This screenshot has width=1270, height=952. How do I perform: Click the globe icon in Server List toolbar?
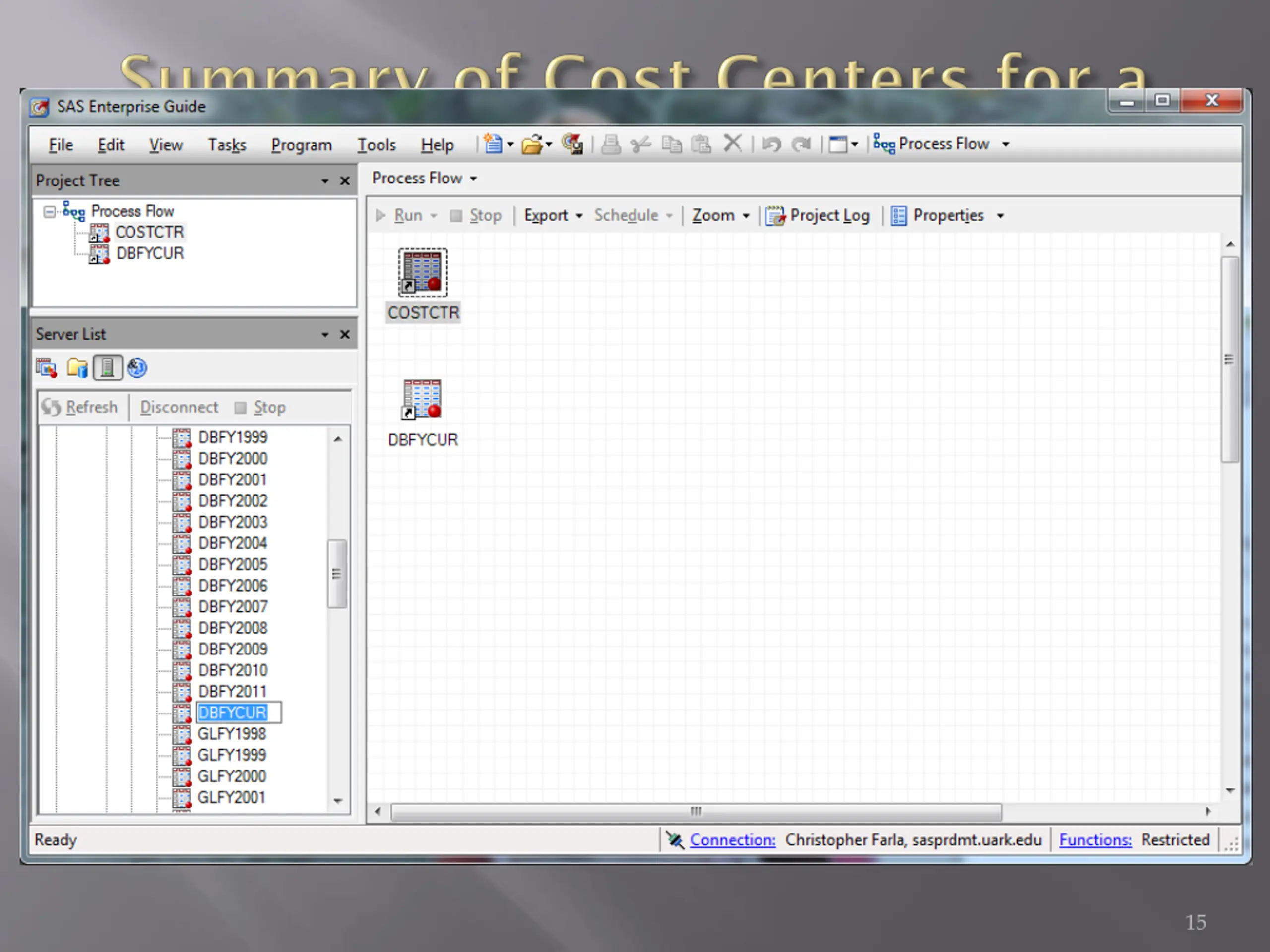click(x=137, y=368)
